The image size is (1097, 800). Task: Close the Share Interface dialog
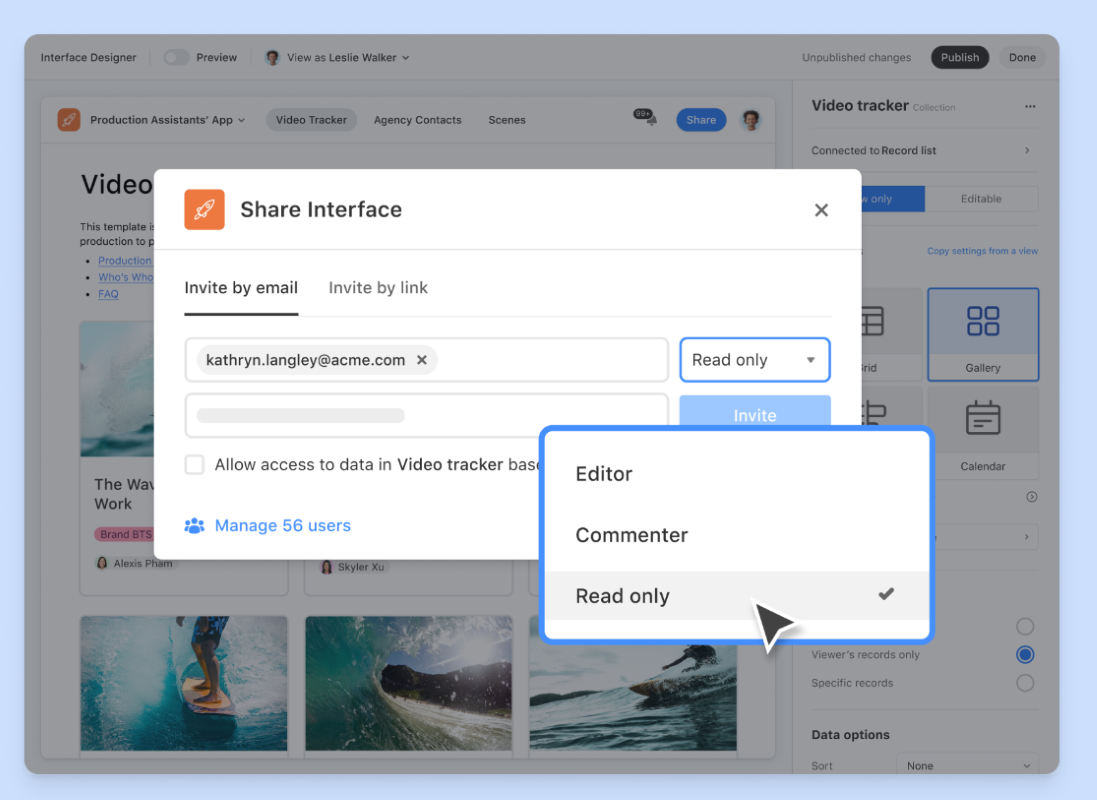tap(821, 210)
